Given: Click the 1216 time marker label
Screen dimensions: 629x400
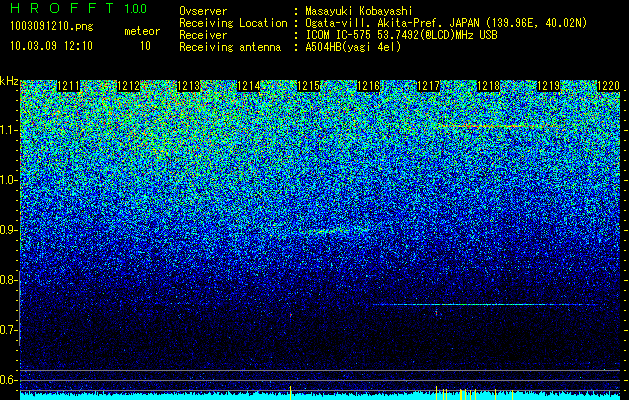Looking at the screenshot, I should pos(368,86).
